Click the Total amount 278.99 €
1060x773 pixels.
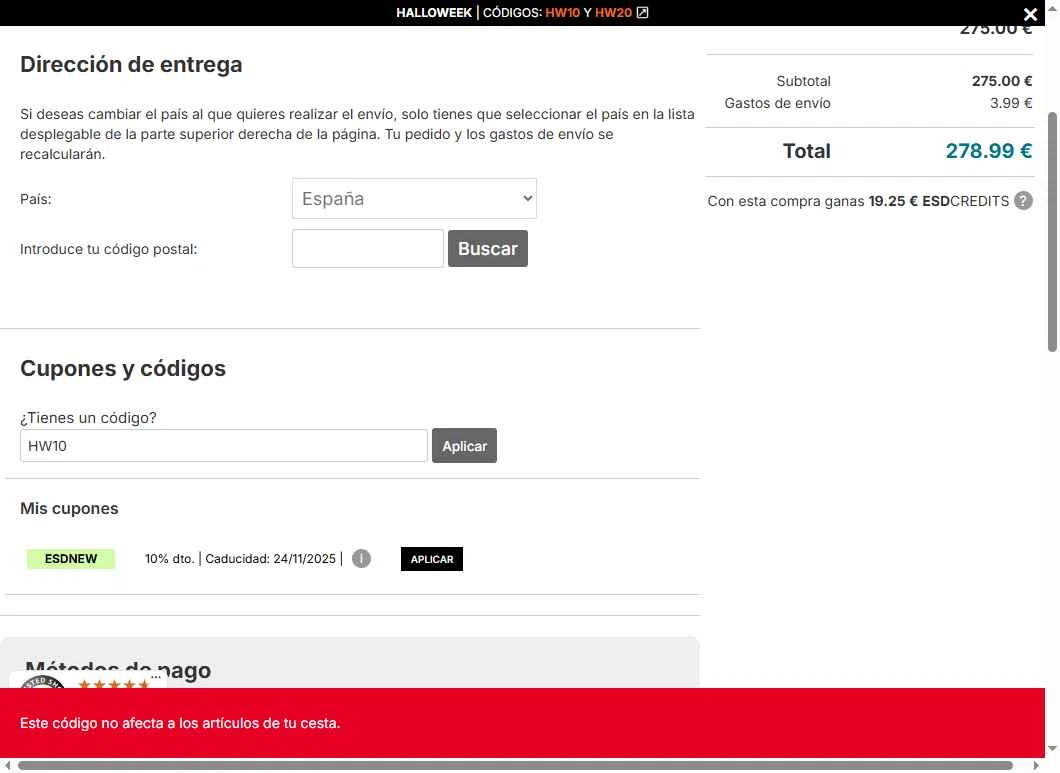[988, 151]
